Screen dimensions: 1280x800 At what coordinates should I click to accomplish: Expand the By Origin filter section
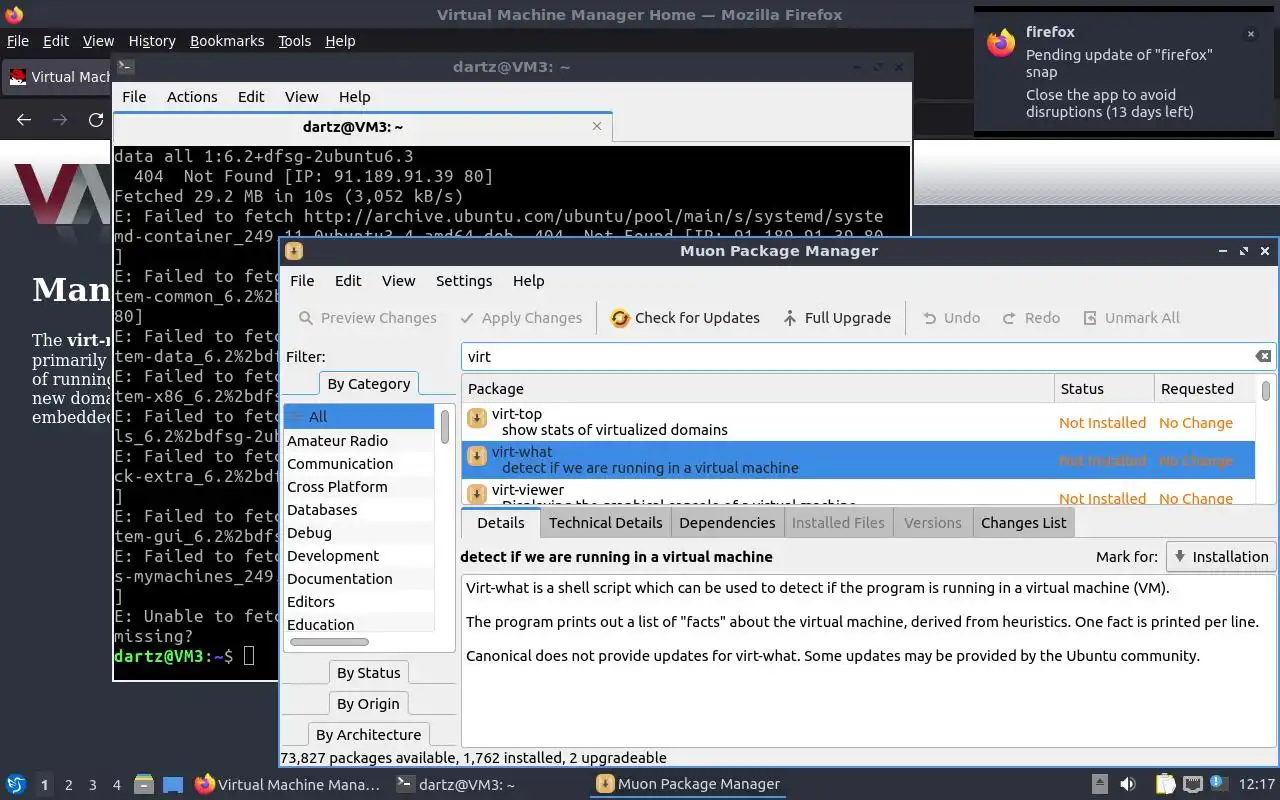pyautogui.click(x=368, y=704)
